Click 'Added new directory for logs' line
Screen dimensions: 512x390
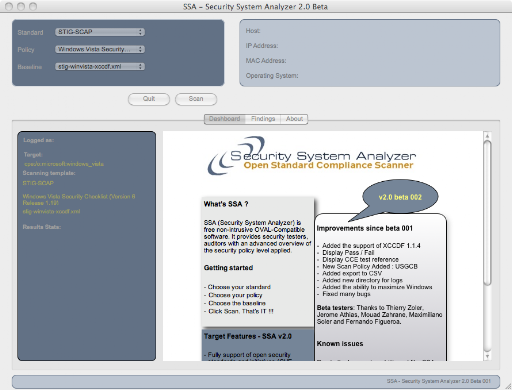[360, 280]
